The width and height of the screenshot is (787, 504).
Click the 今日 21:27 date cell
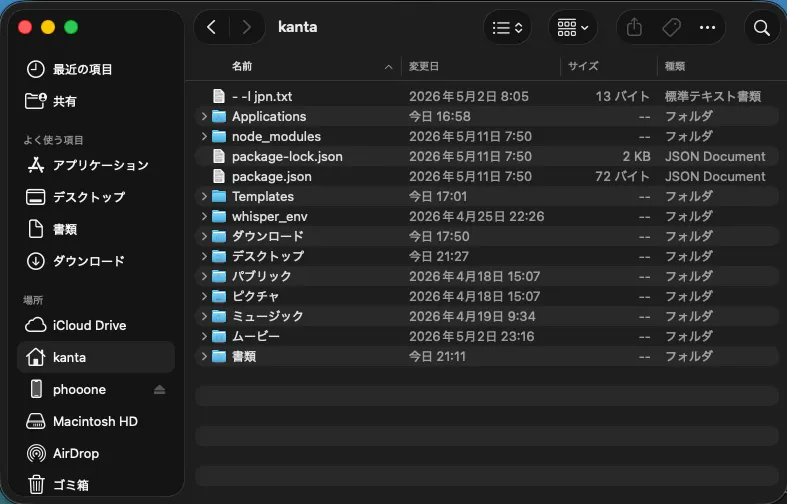[438, 256]
